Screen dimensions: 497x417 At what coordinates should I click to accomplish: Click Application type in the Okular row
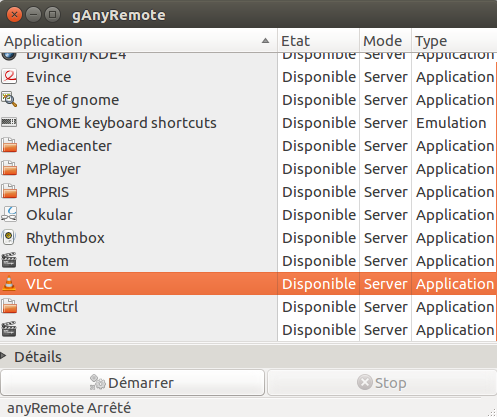[455, 215]
